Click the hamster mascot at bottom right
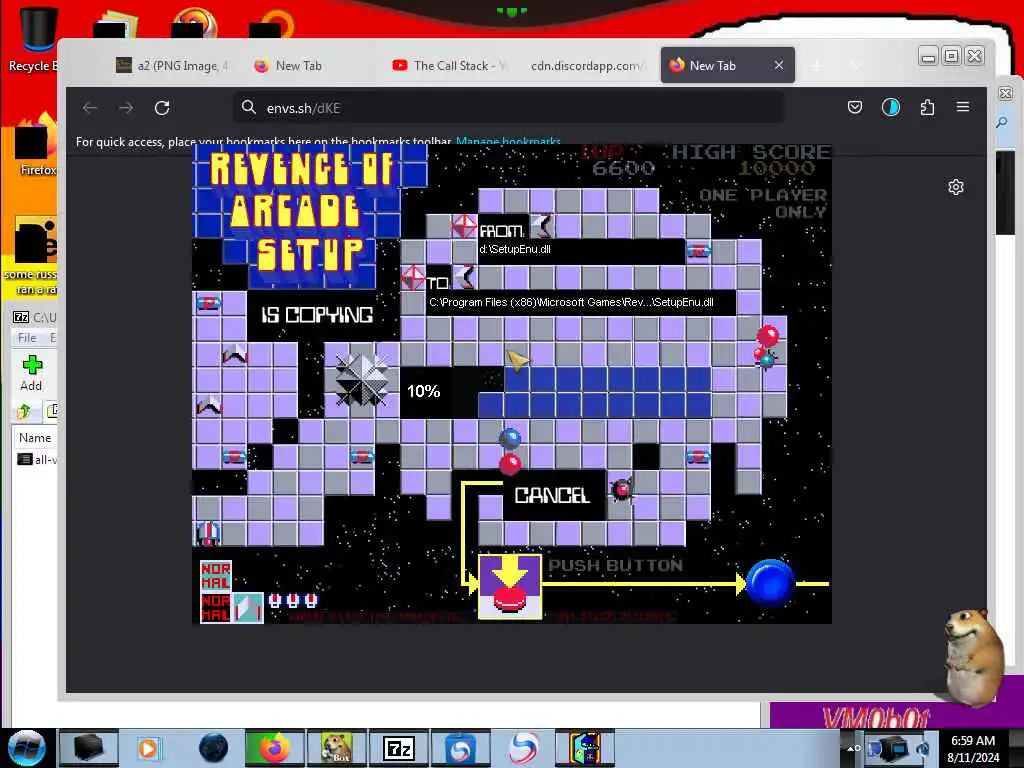Image resolution: width=1024 pixels, height=768 pixels. [x=973, y=656]
